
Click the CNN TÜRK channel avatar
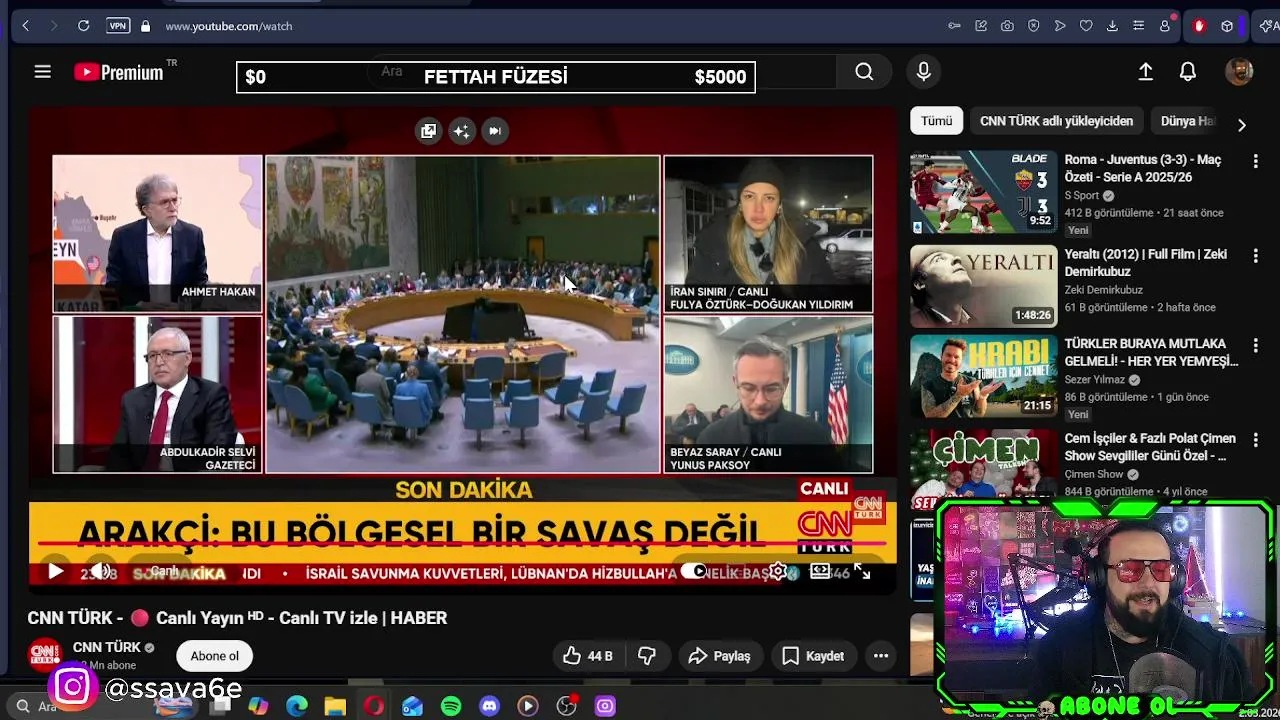45,655
